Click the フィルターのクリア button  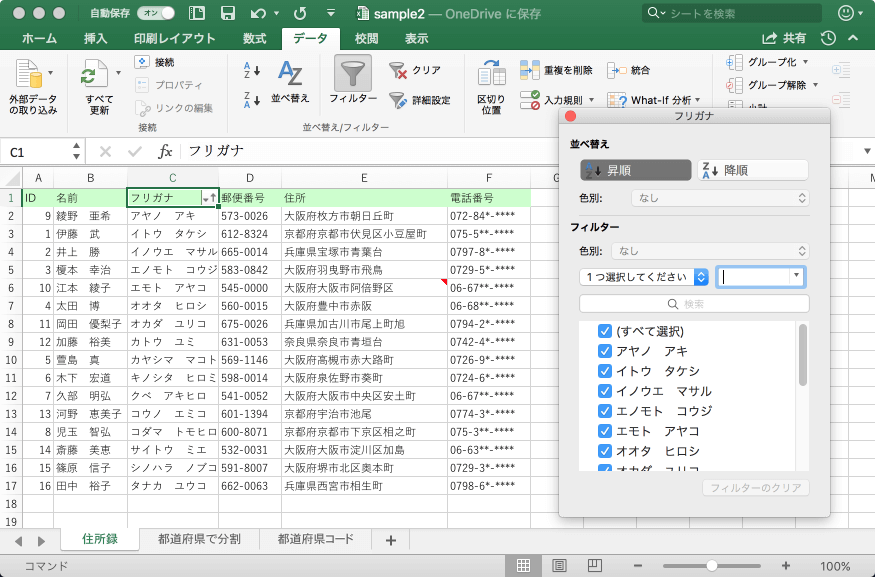point(756,488)
